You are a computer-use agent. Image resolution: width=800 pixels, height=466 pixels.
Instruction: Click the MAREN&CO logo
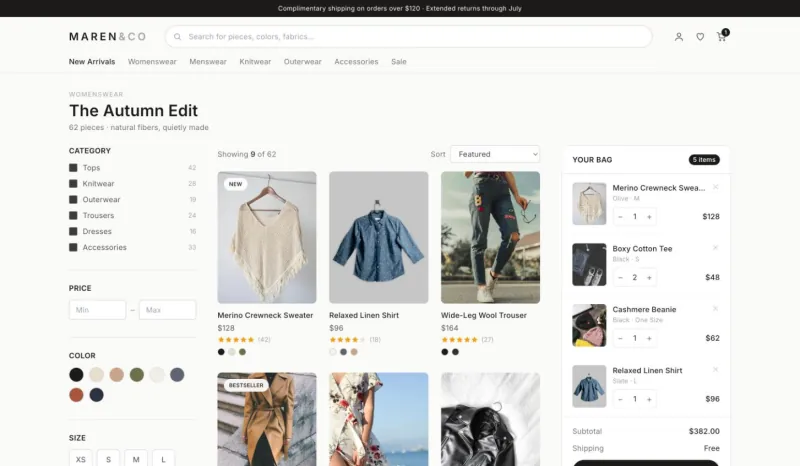click(x=107, y=37)
